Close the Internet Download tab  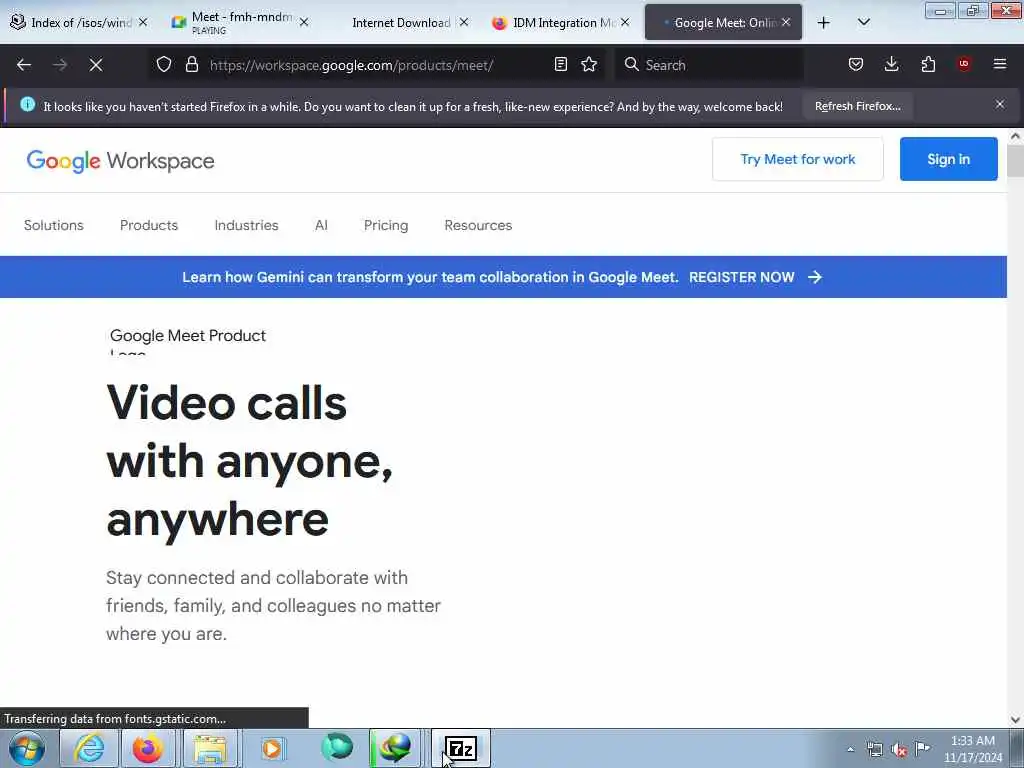464,22
